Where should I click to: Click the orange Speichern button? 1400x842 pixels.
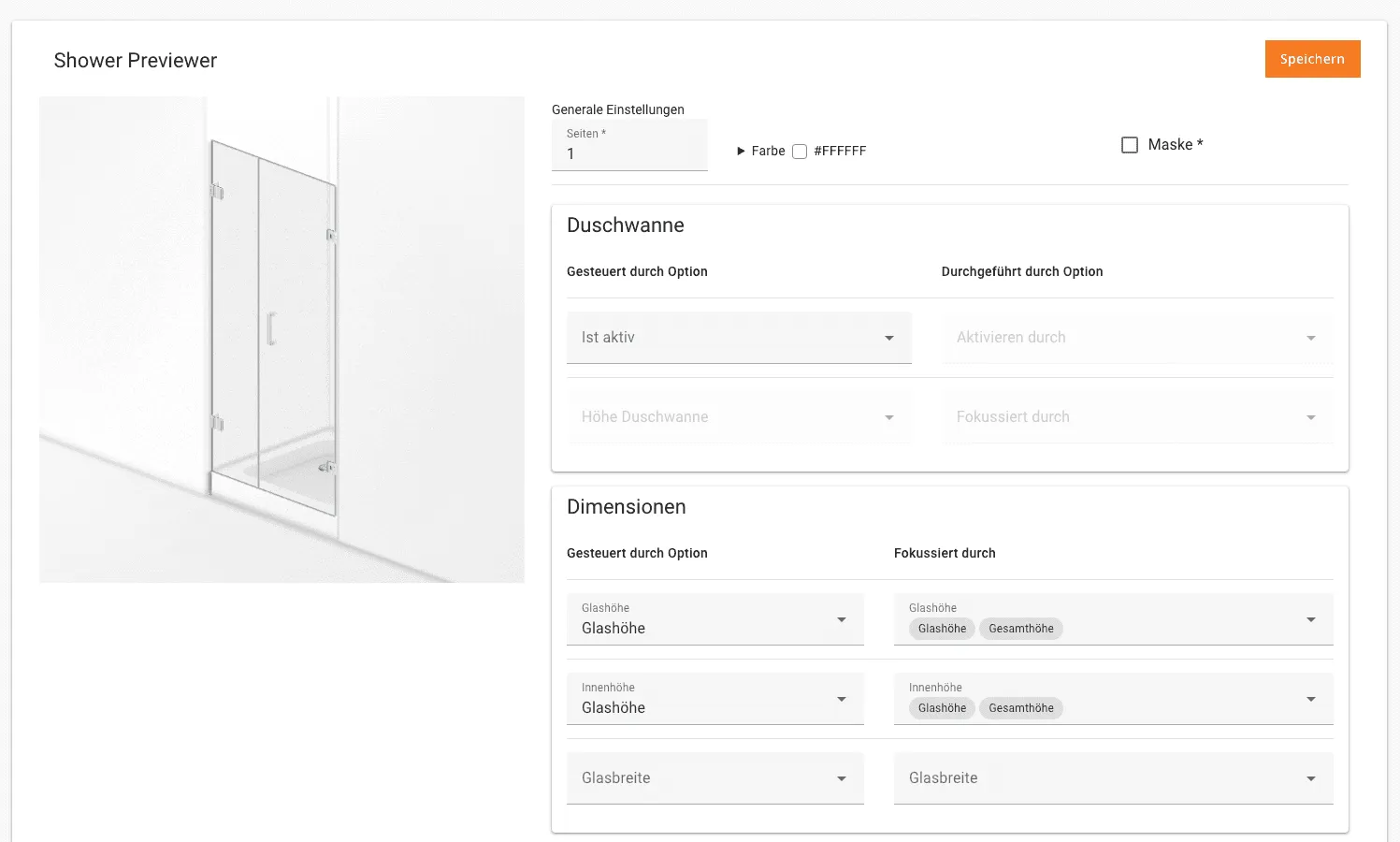(1312, 59)
